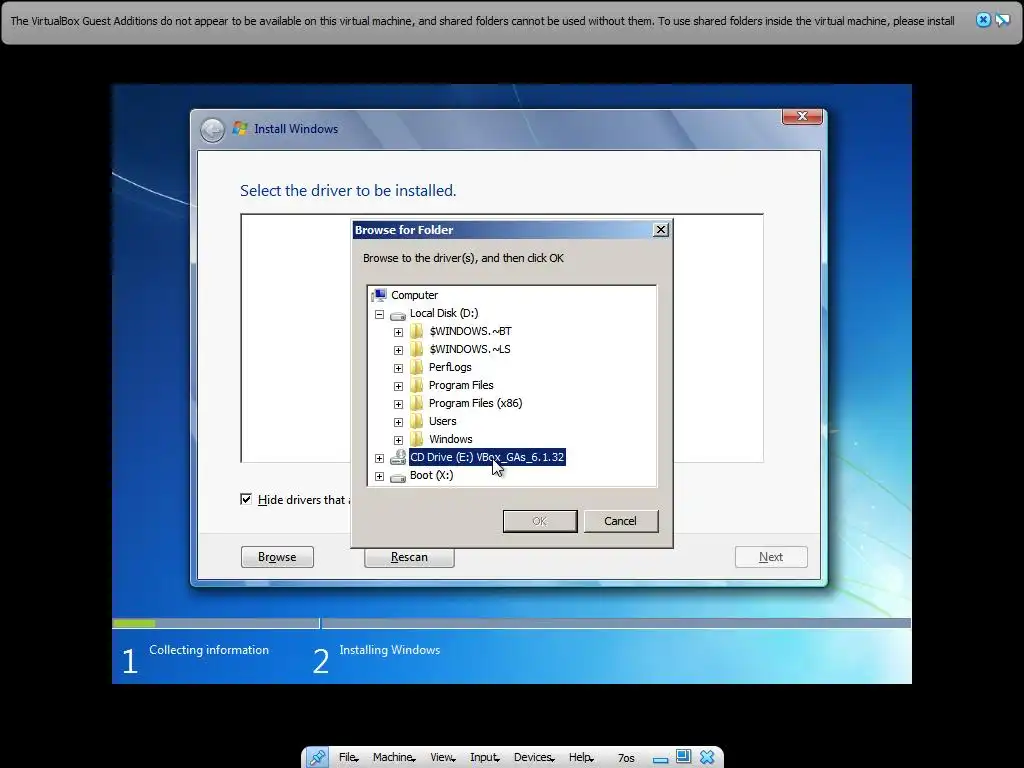
Task: Click the Local Disk (D:) drive icon
Action: [x=398, y=314]
